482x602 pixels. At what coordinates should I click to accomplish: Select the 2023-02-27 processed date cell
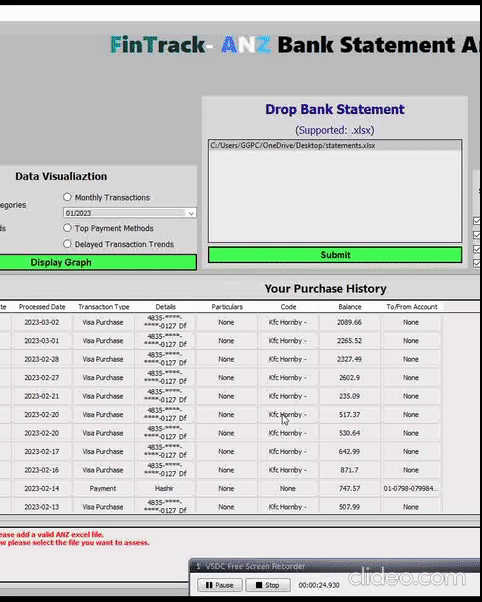tap(41, 378)
